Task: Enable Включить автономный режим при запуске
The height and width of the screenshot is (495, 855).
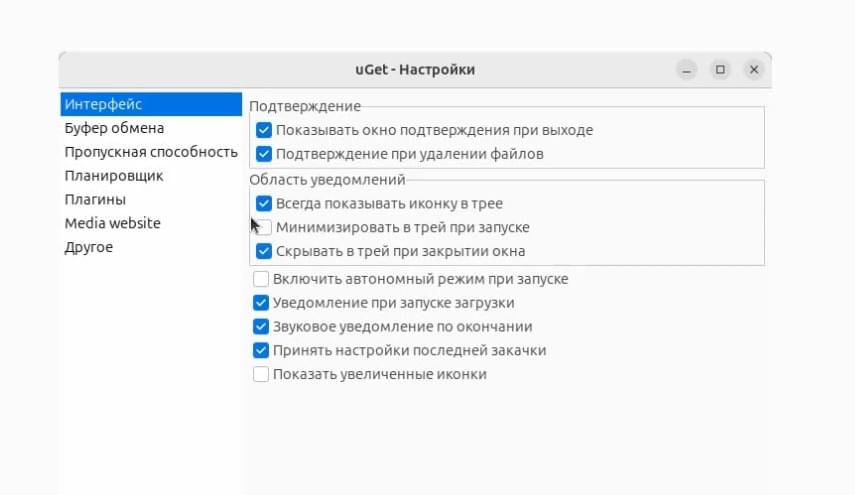Action: tap(261, 279)
